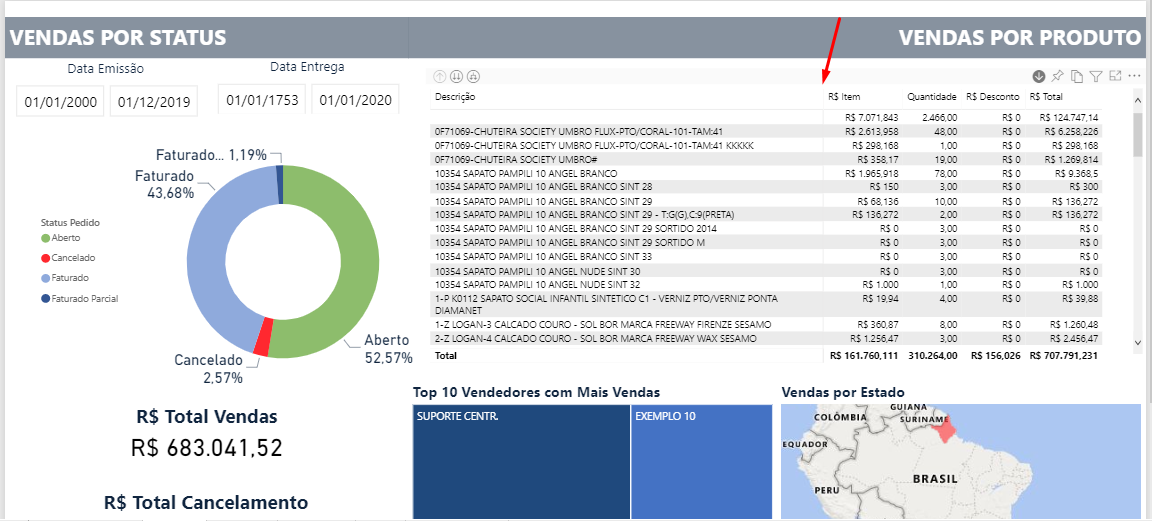Select Faturado Parcial legend entry
This screenshot has width=1152, height=521.
pyautogui.click(x=79, y=298)
